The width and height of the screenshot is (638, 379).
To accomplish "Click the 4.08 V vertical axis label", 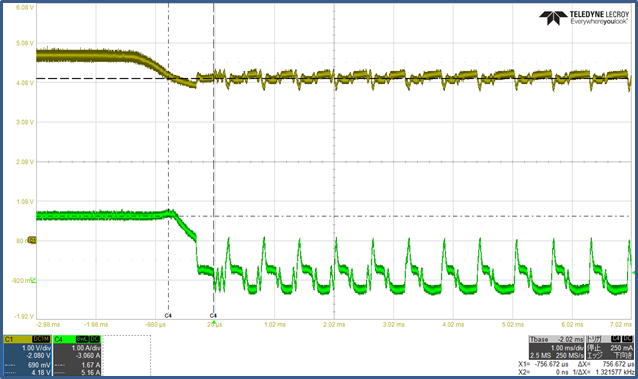I will click(25, 83).
